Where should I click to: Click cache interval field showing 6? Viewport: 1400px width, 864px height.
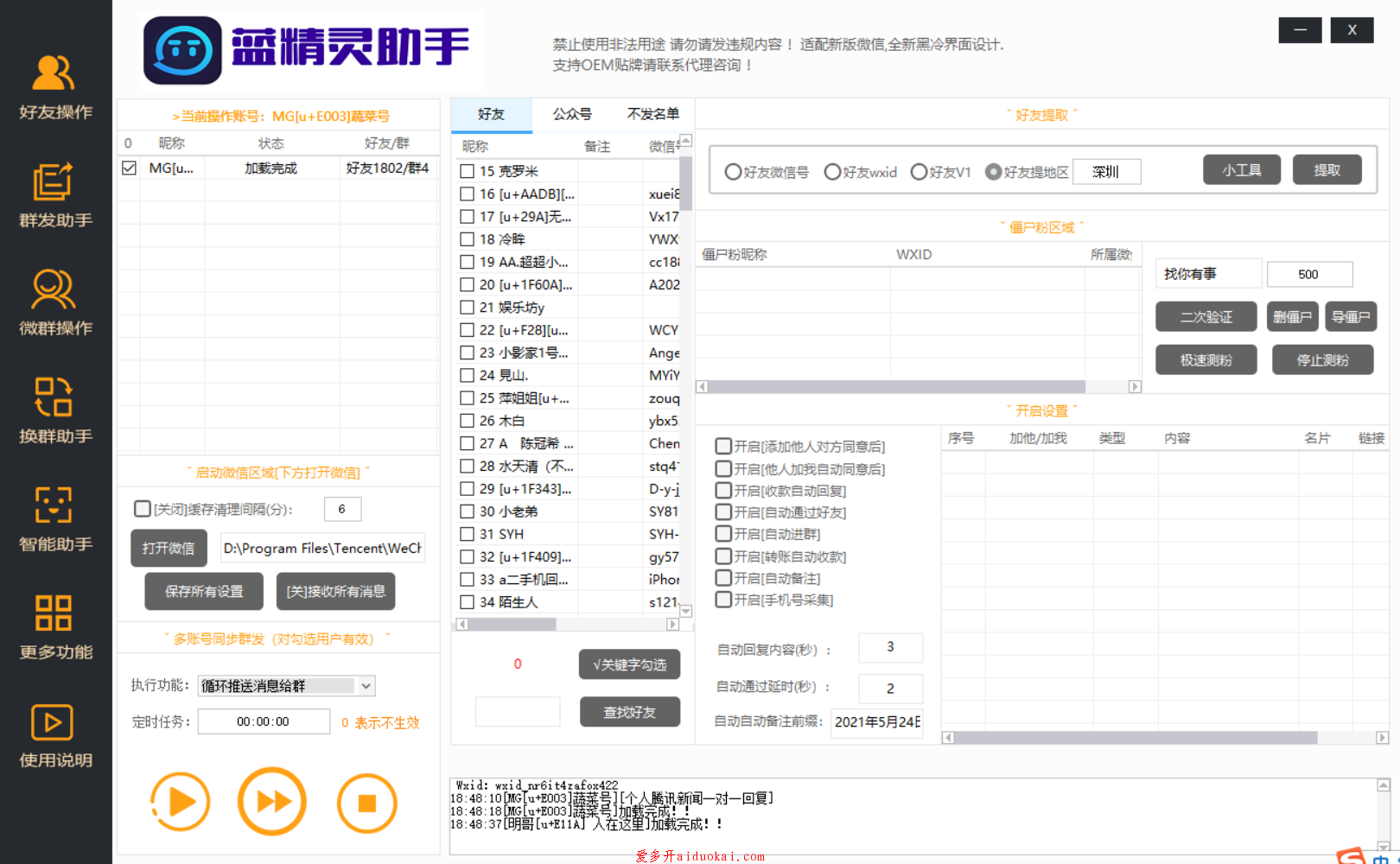[x=342, y=509]
